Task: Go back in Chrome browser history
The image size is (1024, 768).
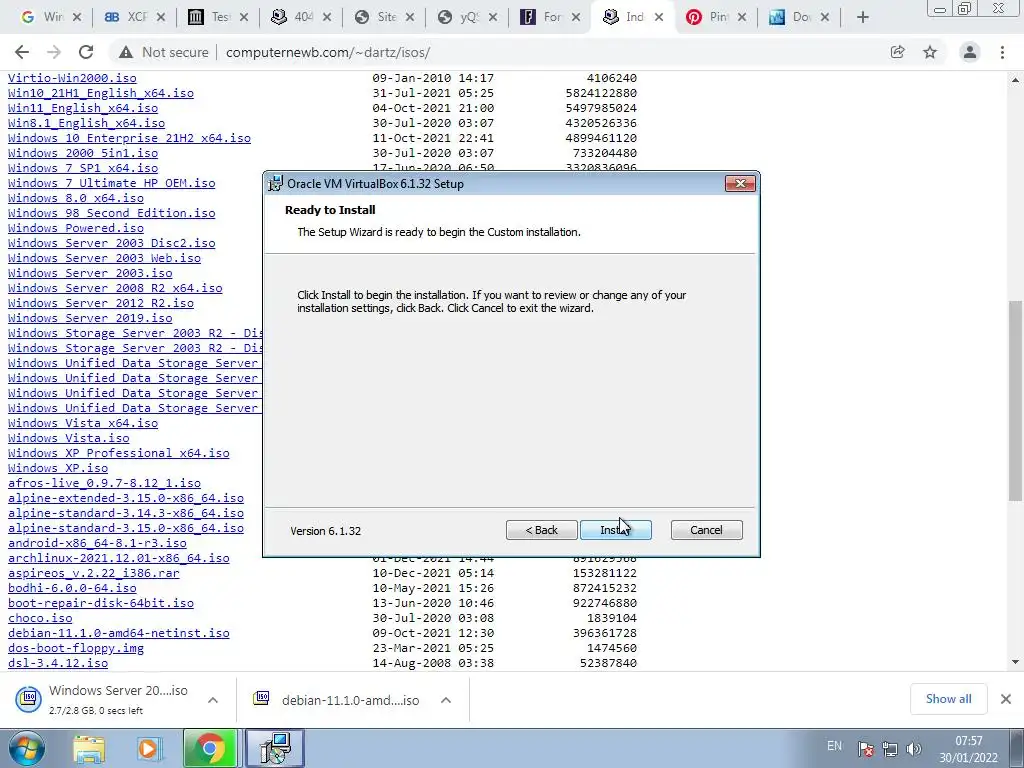Action: (22, 52)
